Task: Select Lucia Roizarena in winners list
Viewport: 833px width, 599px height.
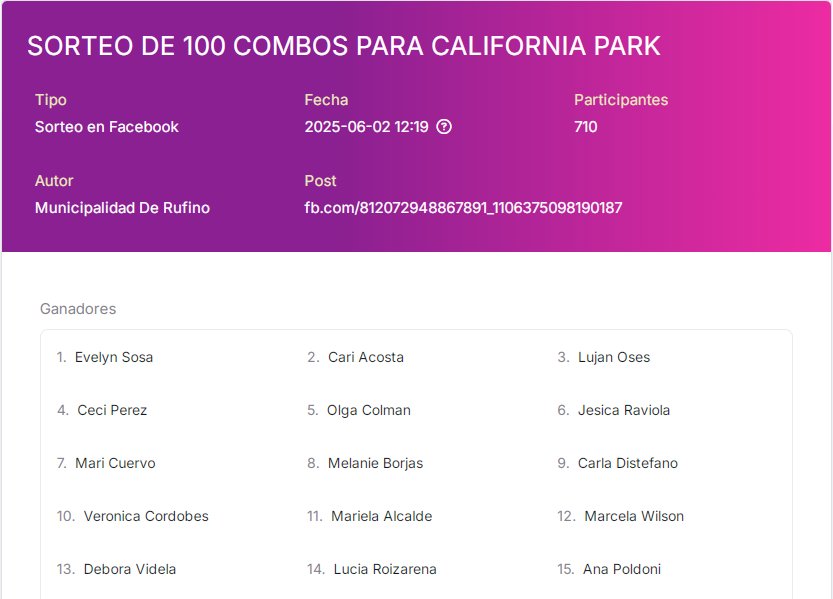Action: (385, 569)
